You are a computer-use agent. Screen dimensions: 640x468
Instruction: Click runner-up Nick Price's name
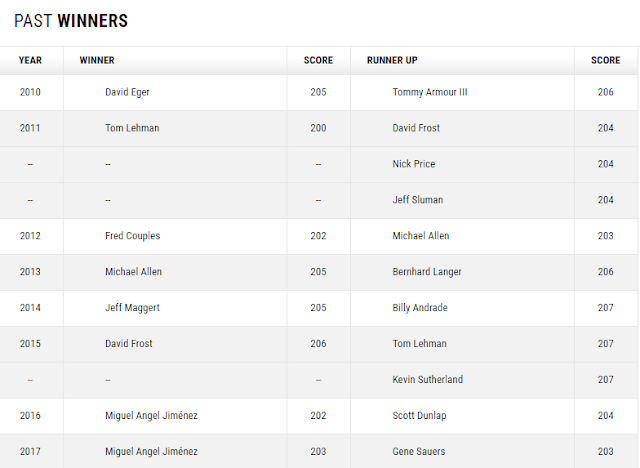coord(414,164)
